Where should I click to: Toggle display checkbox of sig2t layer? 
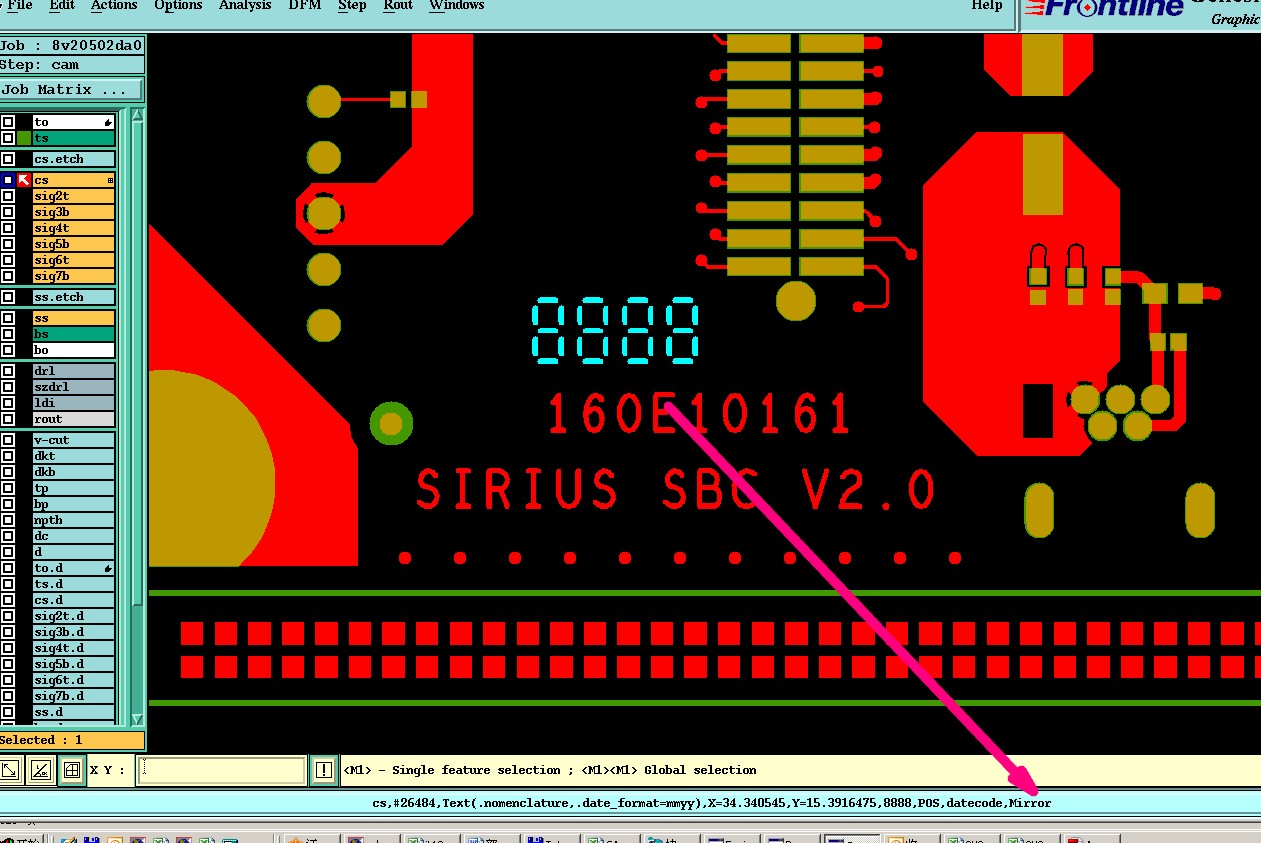[8, 196]
